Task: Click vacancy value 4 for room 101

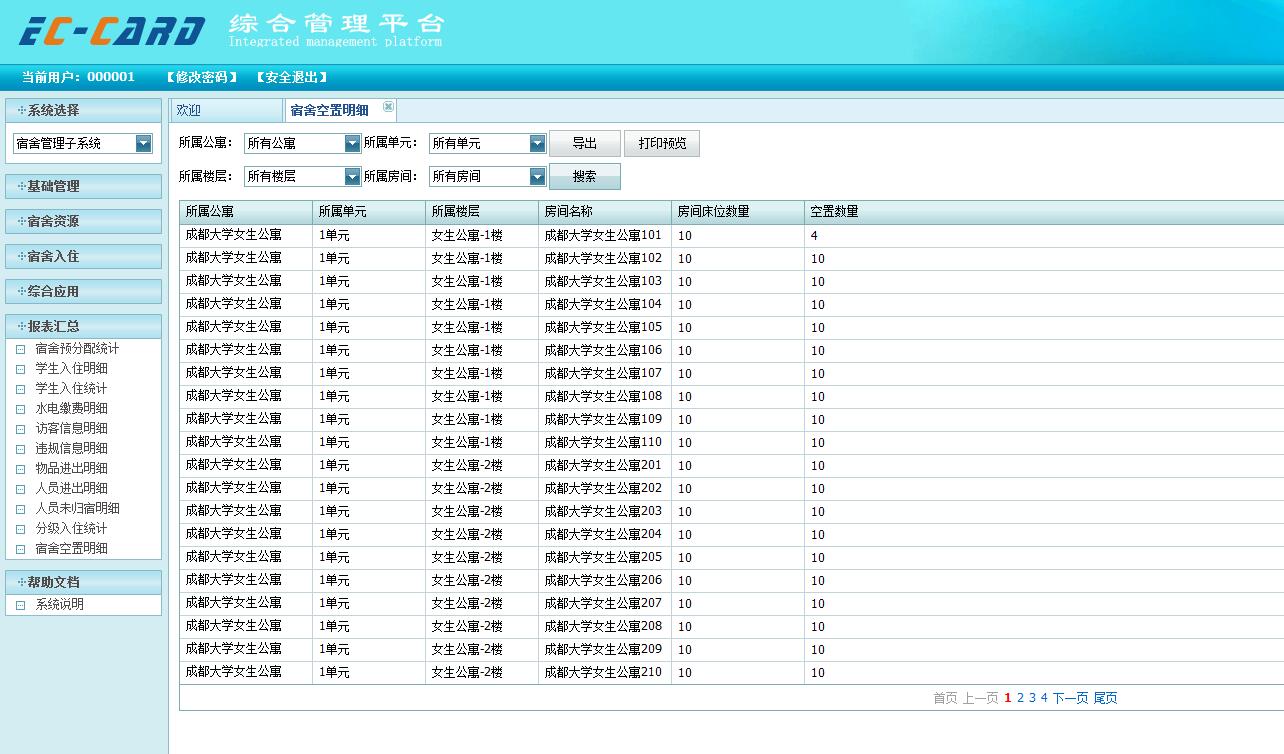Action: tap(814, 236)
